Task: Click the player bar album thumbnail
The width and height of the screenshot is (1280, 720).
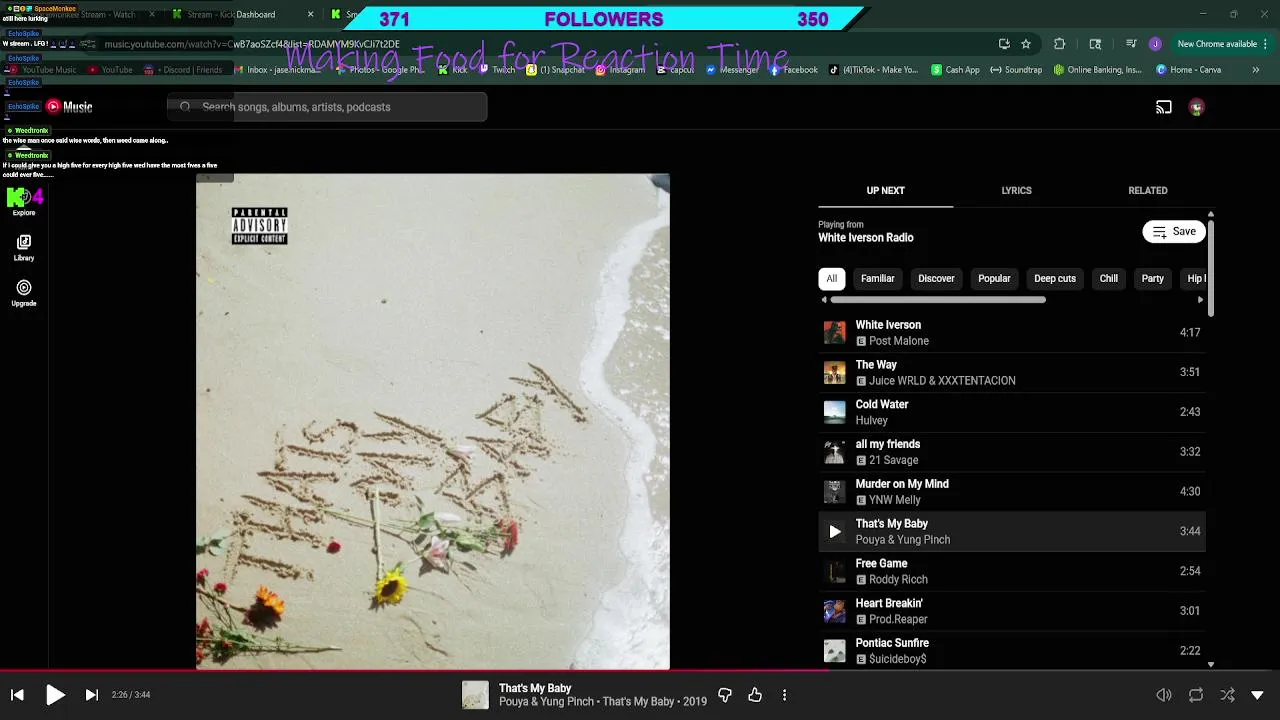Action: pyautogui.click(x=475, y=695)
